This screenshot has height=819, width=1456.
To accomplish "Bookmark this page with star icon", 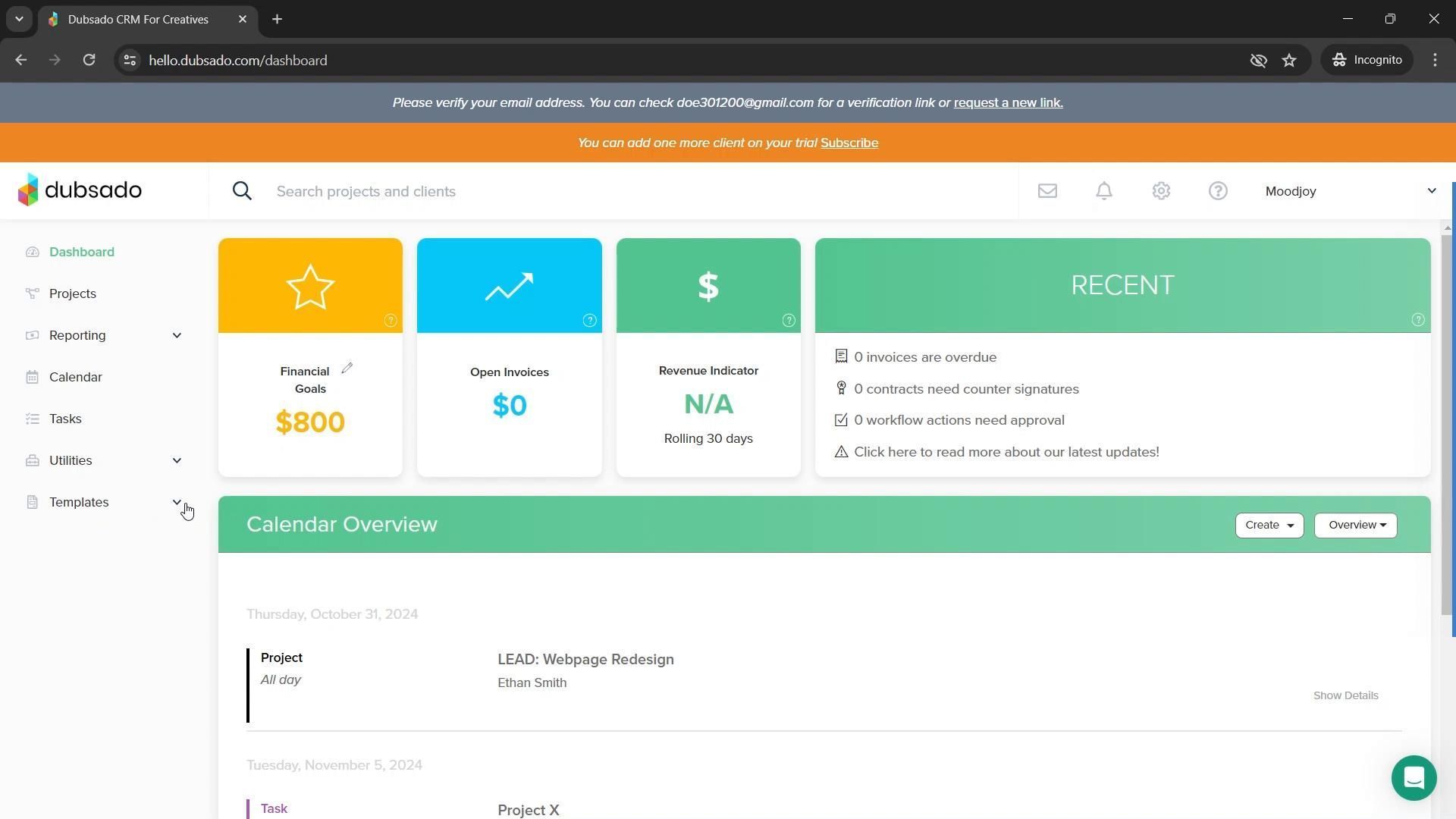I will point(1289,60).
